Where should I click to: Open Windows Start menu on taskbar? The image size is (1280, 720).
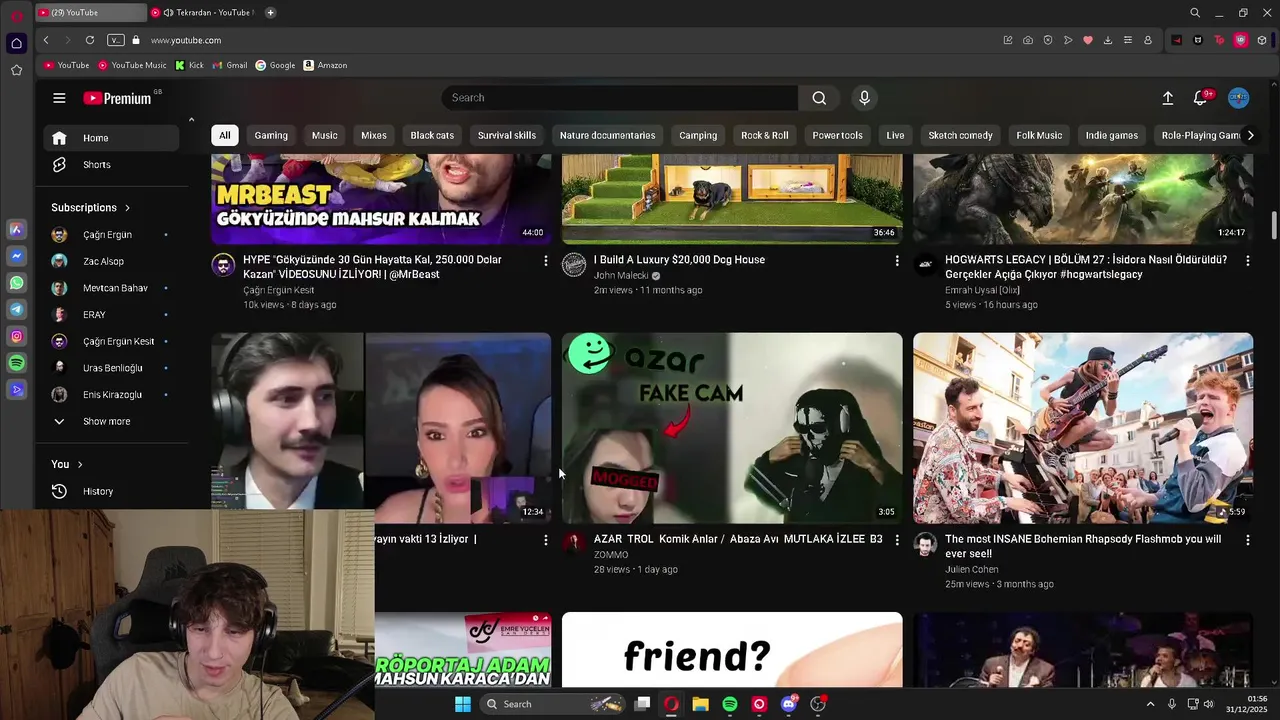[x=463, y=704]
